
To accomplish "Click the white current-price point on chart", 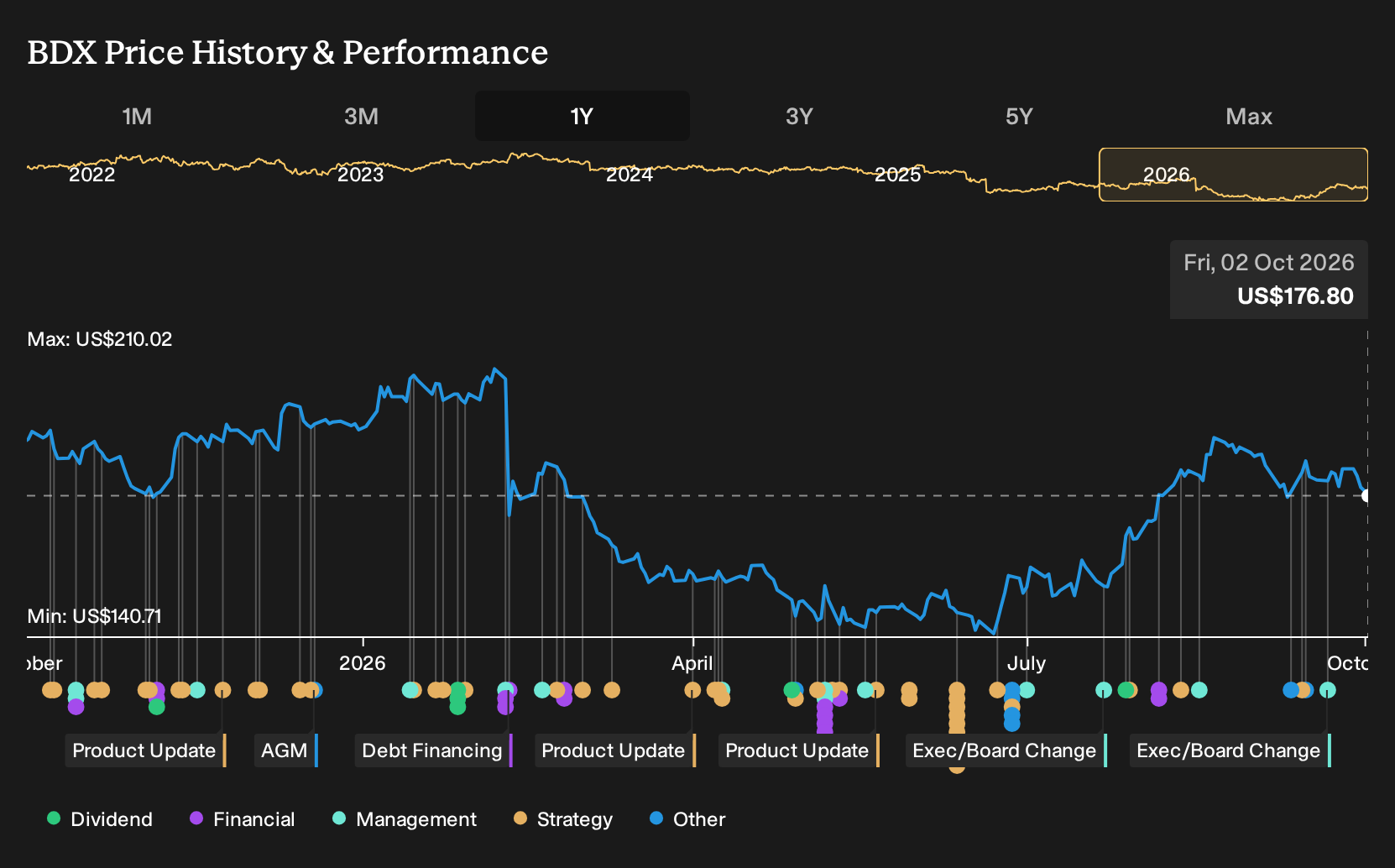I will click(1366, 495).
